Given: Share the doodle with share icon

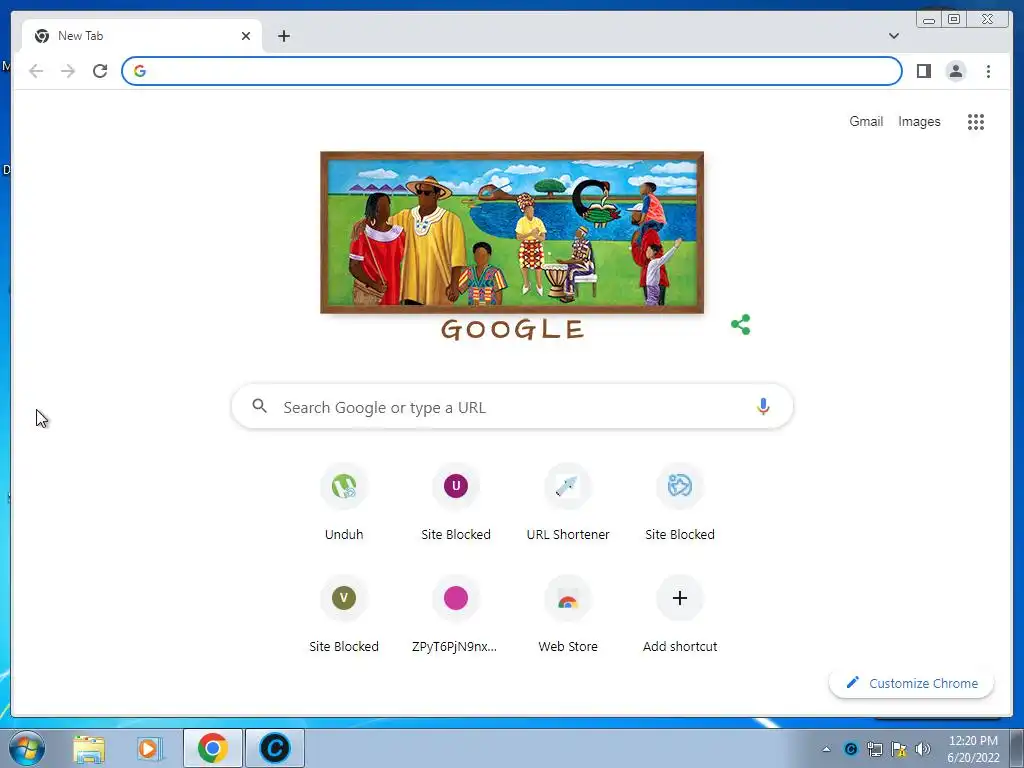Looking at the screenshot, I should (741, 325).
